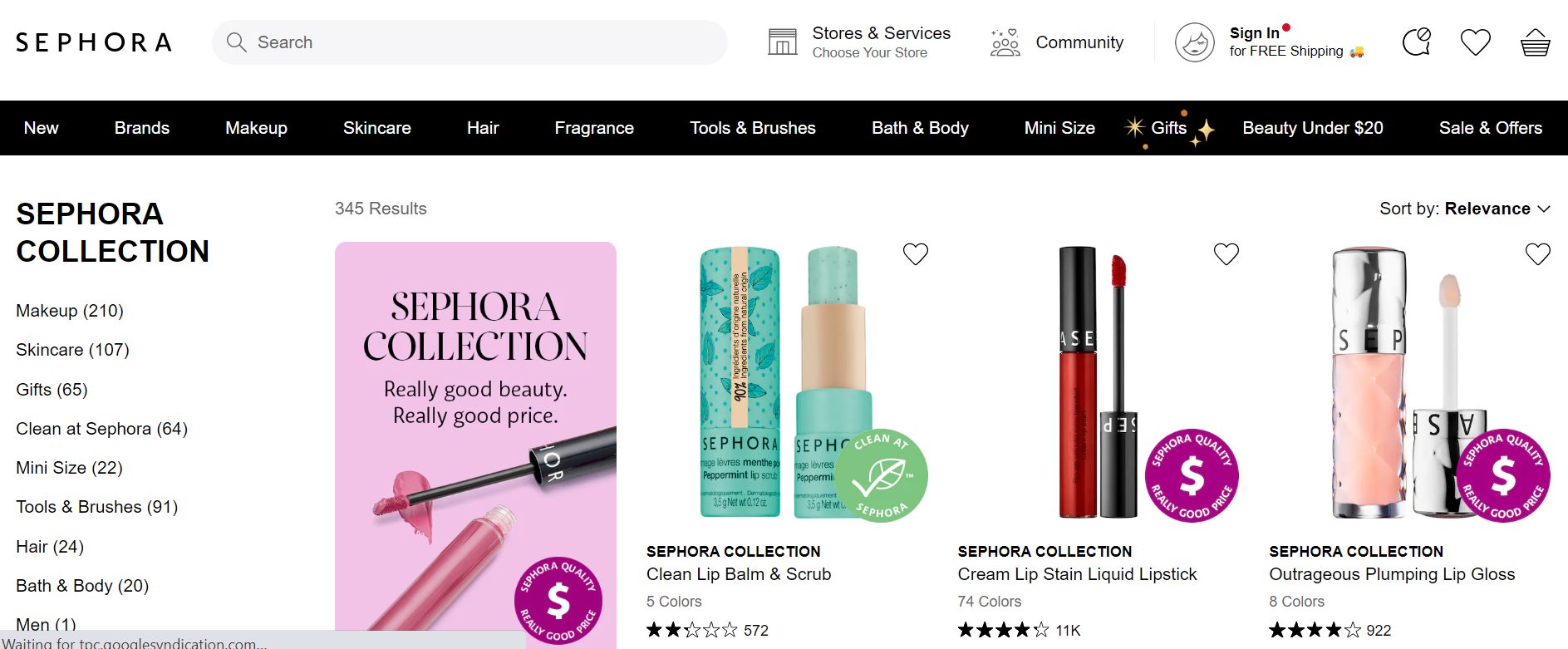Click the Sephora Collection pink promo banner

(x=475, y=440)
